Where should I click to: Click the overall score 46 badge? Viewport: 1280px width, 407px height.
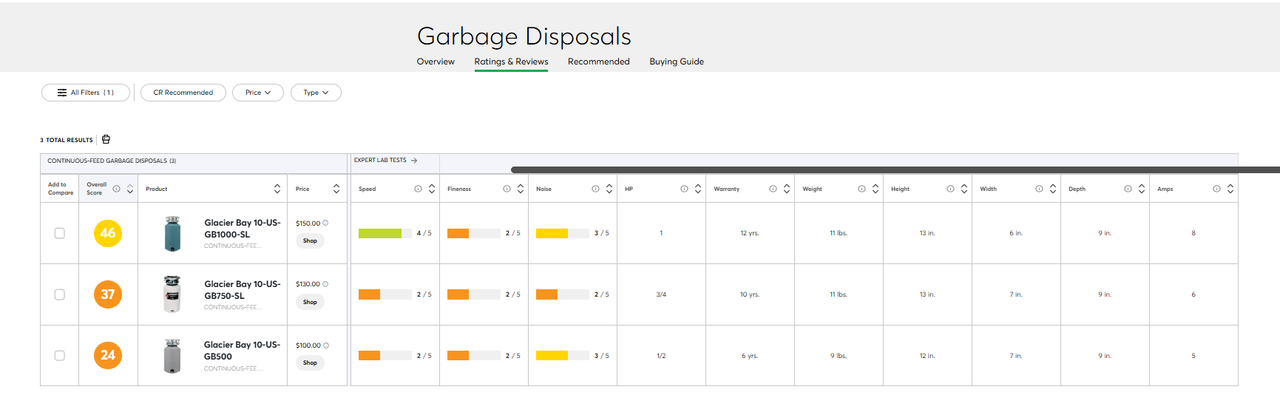pyautogui.click(x=108, y=234)
